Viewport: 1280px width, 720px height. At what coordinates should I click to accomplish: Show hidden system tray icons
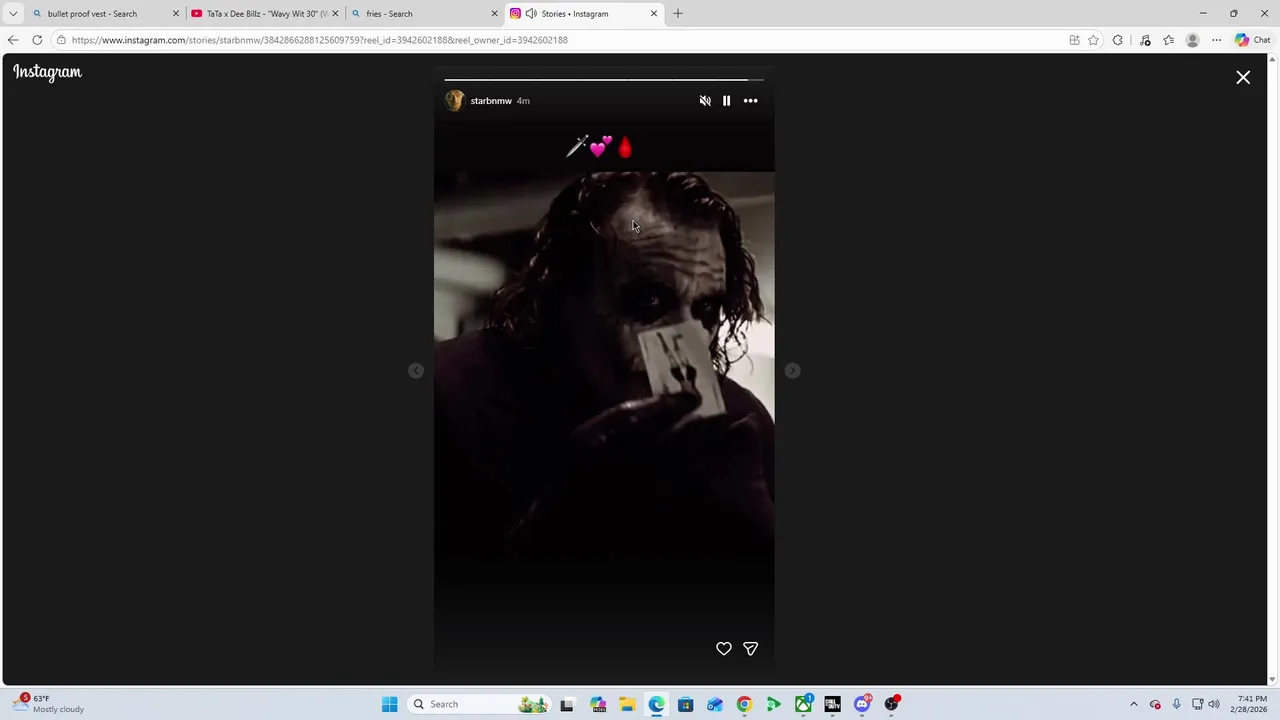[1133, 704]
